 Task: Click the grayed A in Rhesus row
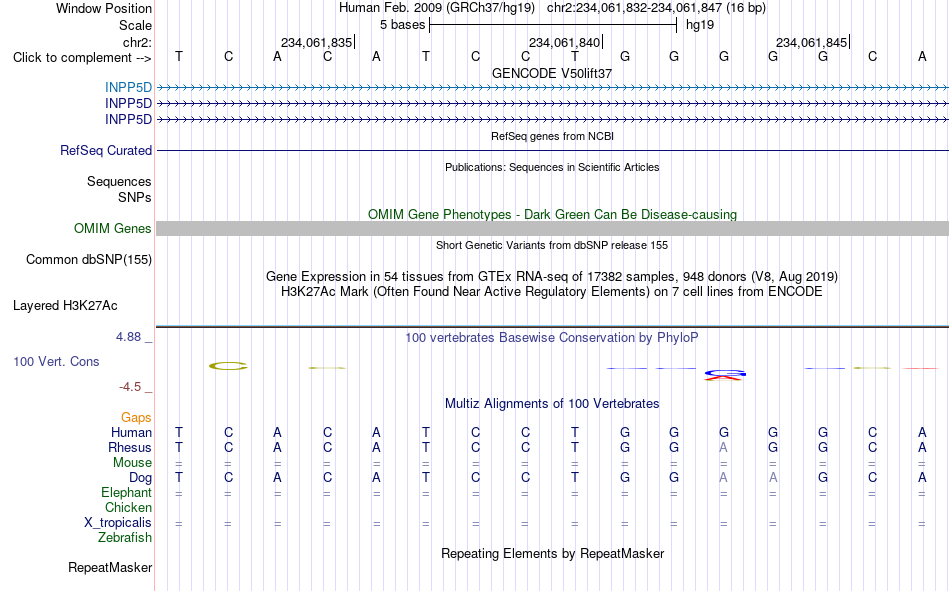point(723,447)
